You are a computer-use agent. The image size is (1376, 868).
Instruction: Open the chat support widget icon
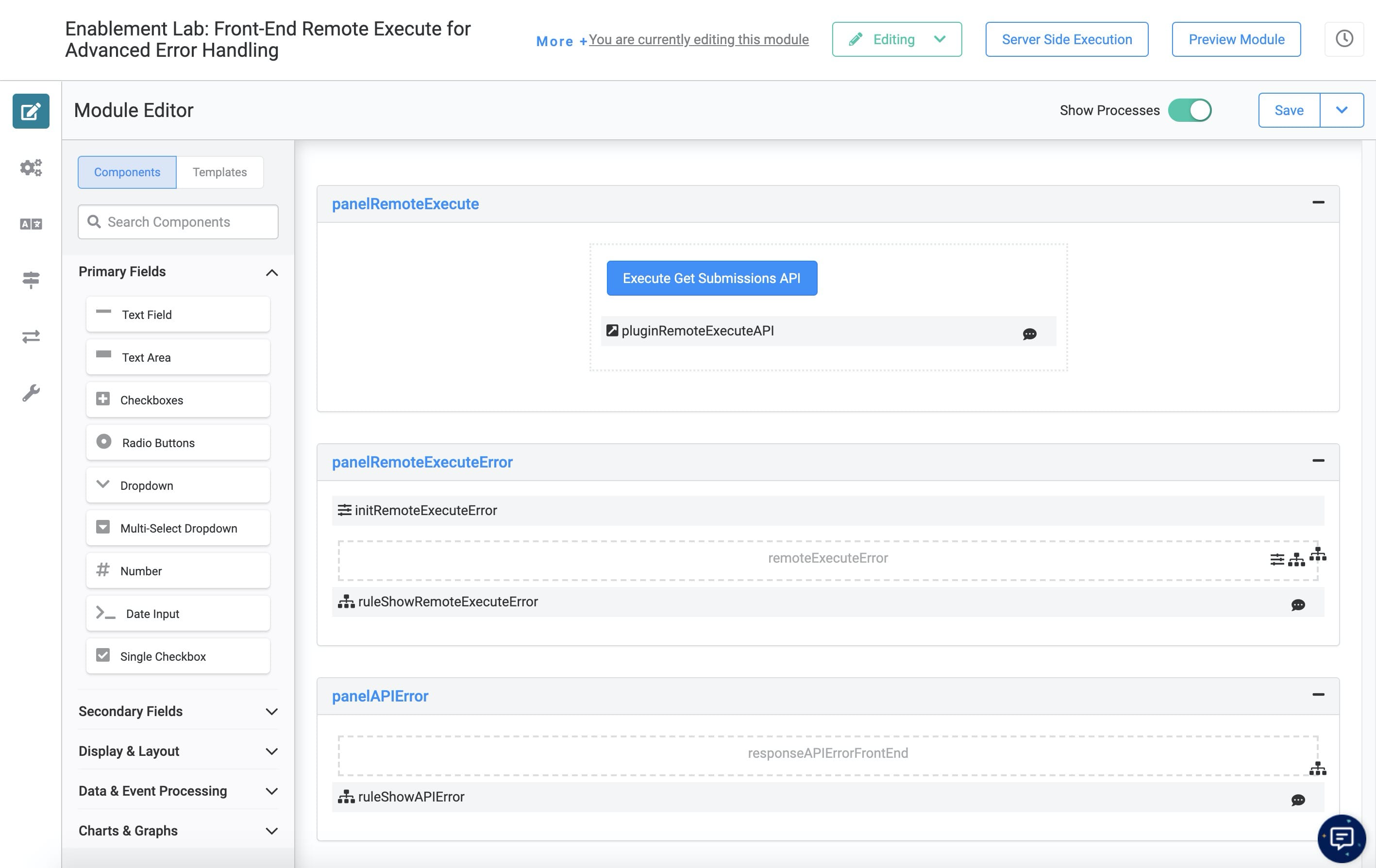point(1342,838)
